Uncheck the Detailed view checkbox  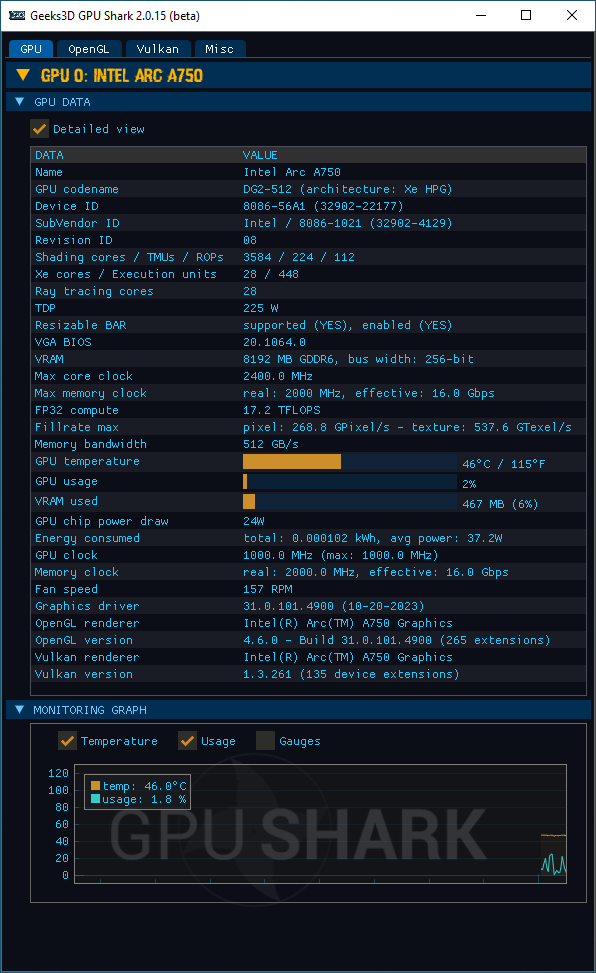39,129
